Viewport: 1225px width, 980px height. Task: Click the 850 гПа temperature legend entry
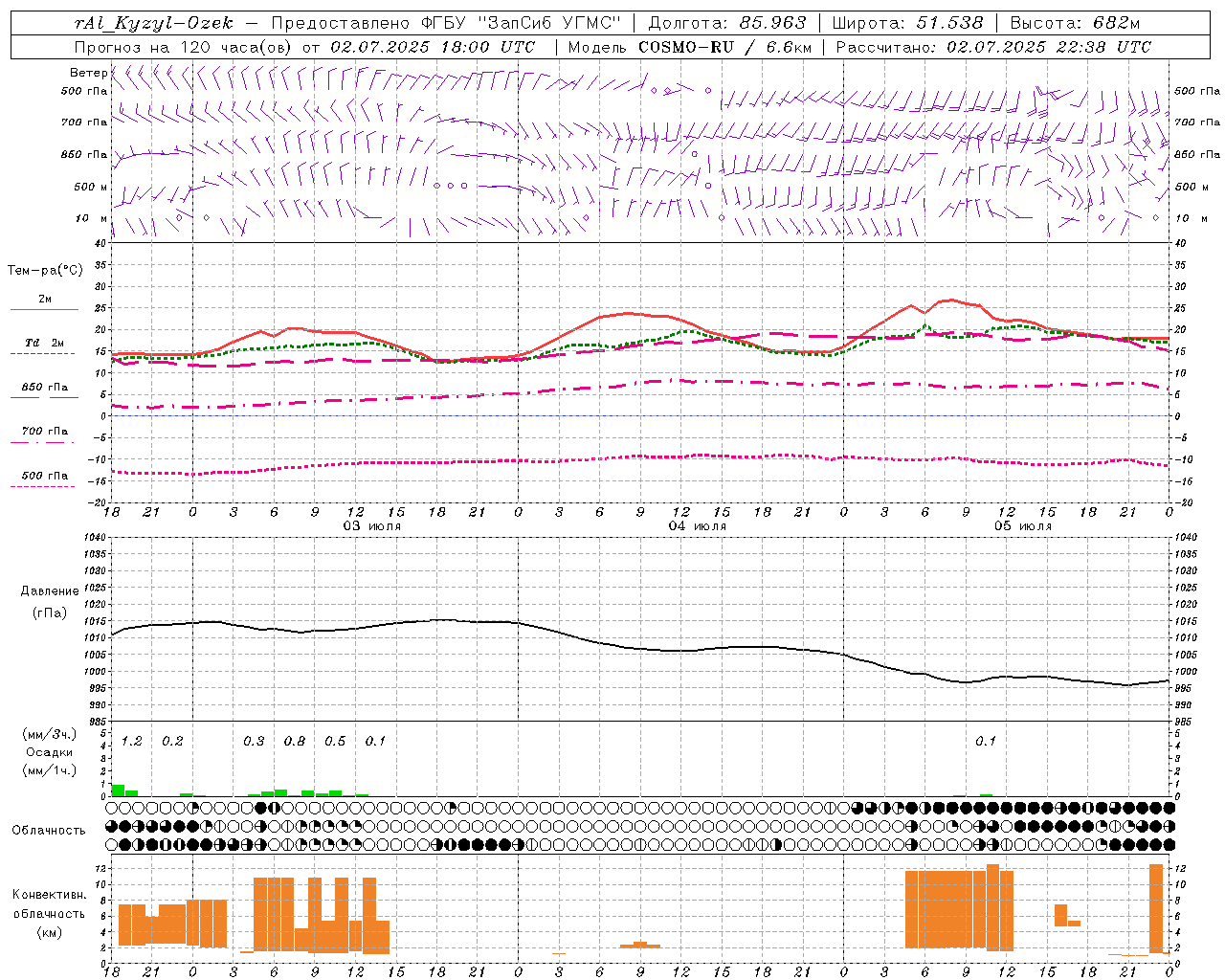pyautogui.click(x=45, y=388)
